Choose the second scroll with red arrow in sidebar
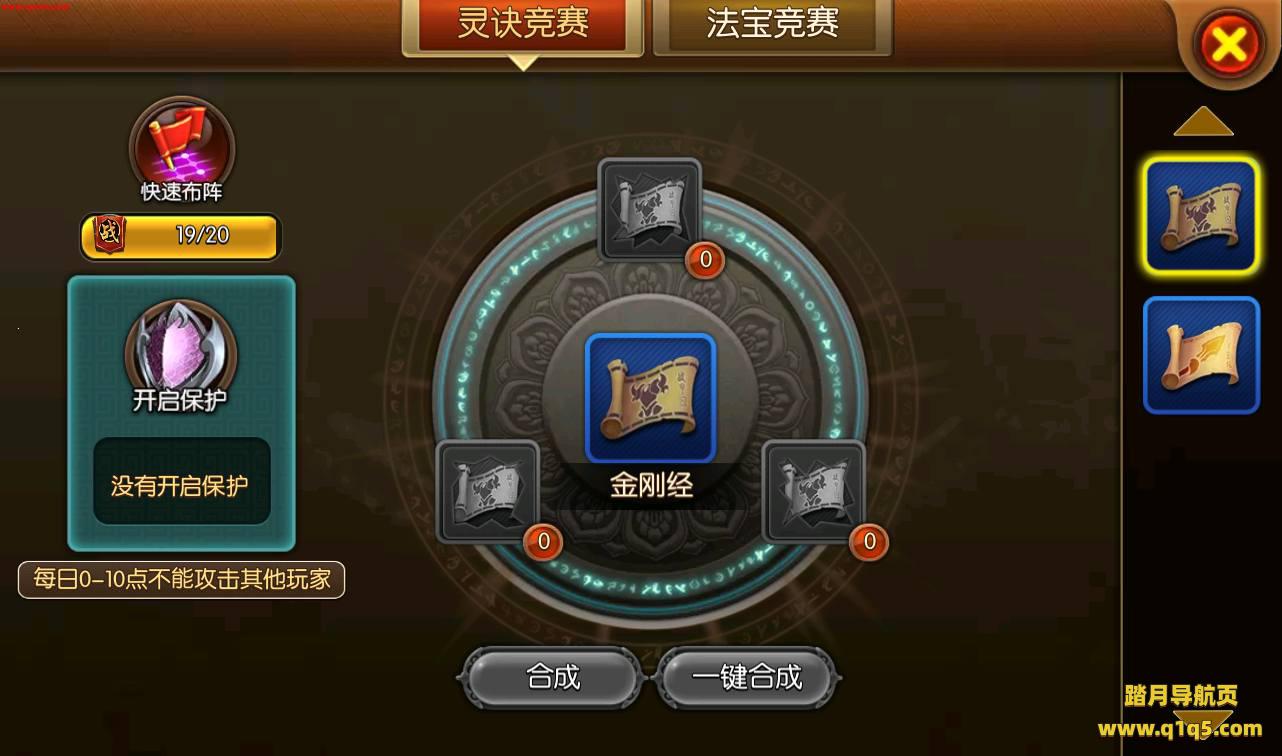The width and height of the screenshot is (1282, 756). point(1201,356)
